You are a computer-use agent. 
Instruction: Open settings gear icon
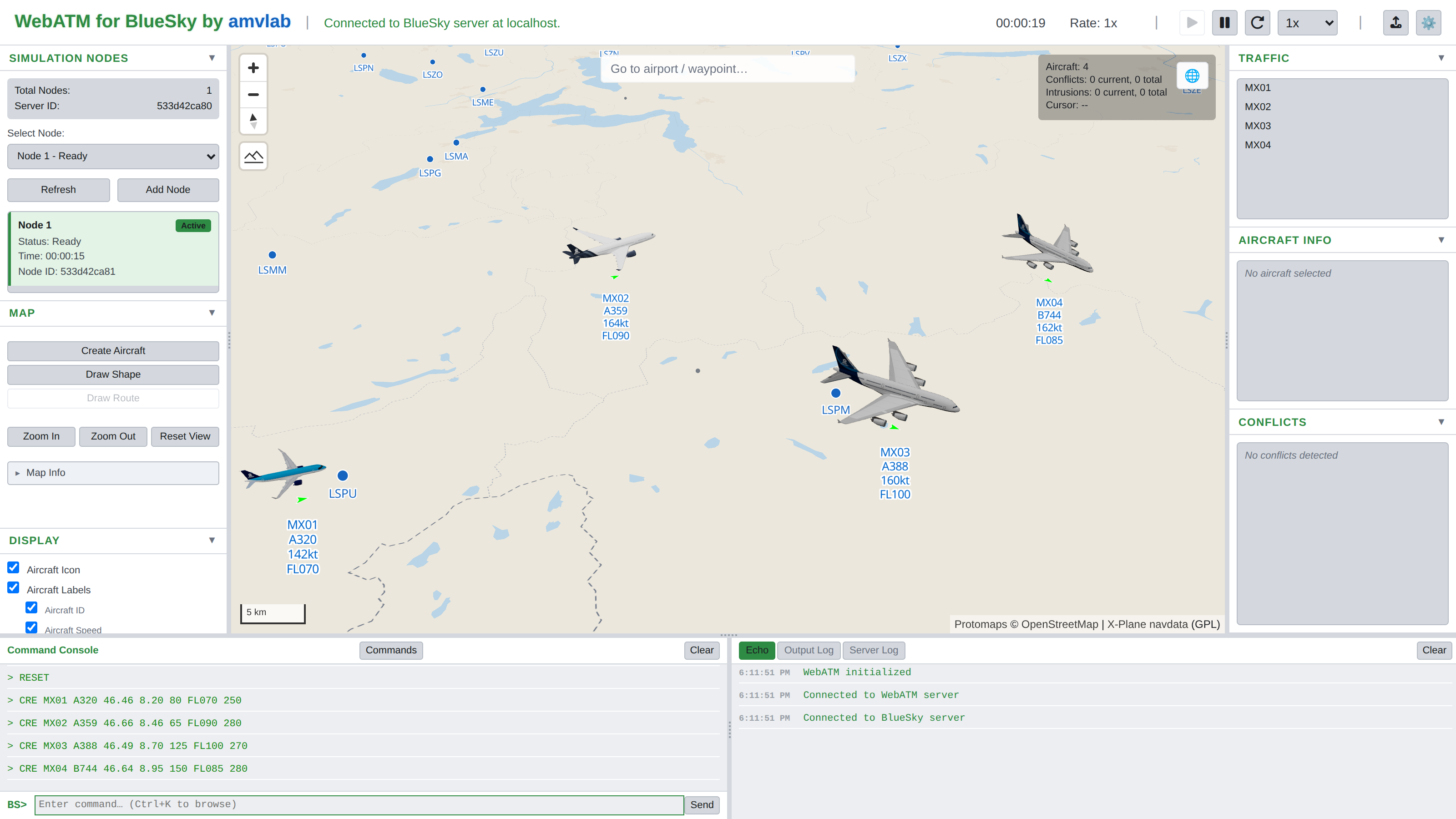point(1428,23)
